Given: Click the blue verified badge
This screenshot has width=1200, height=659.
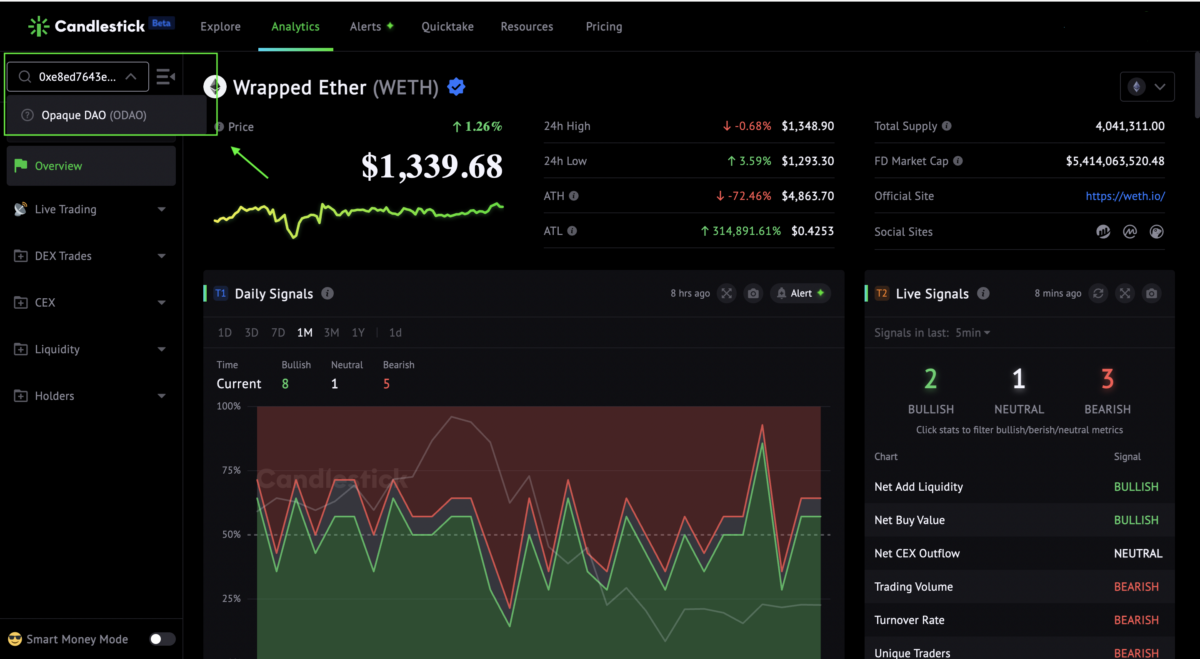Looking at the screenshot, I should coord(456,87).
